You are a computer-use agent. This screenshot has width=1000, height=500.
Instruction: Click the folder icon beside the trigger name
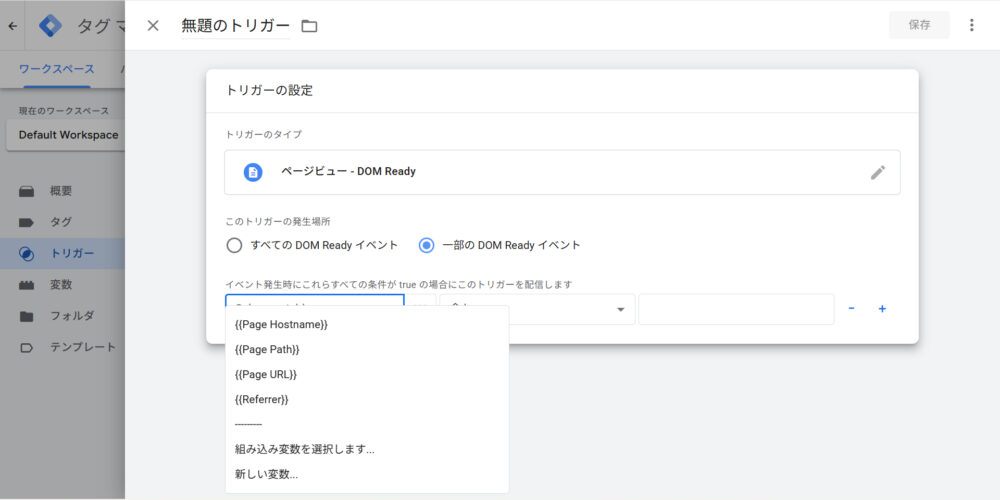tap(309, 26)
